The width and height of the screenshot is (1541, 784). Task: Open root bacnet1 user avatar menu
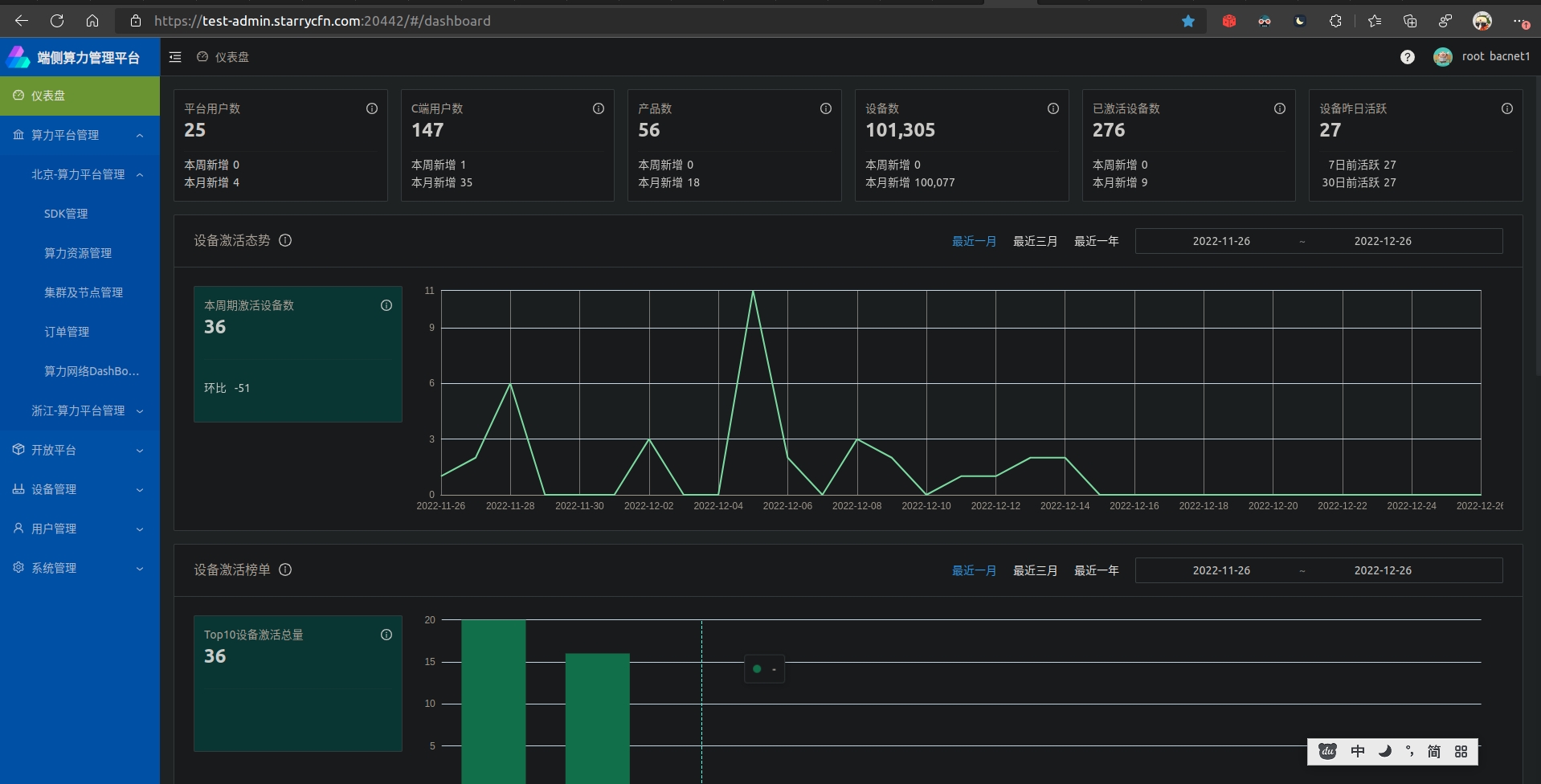[x=1443, y=57]
